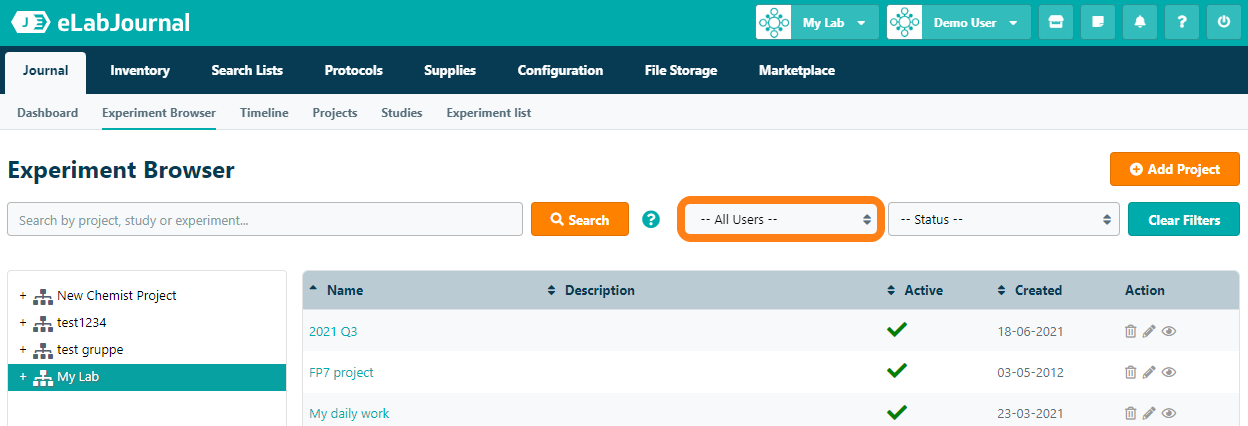Delete the 2021 Q3 project
The image size is (1248, 426).
point(1131,331)
